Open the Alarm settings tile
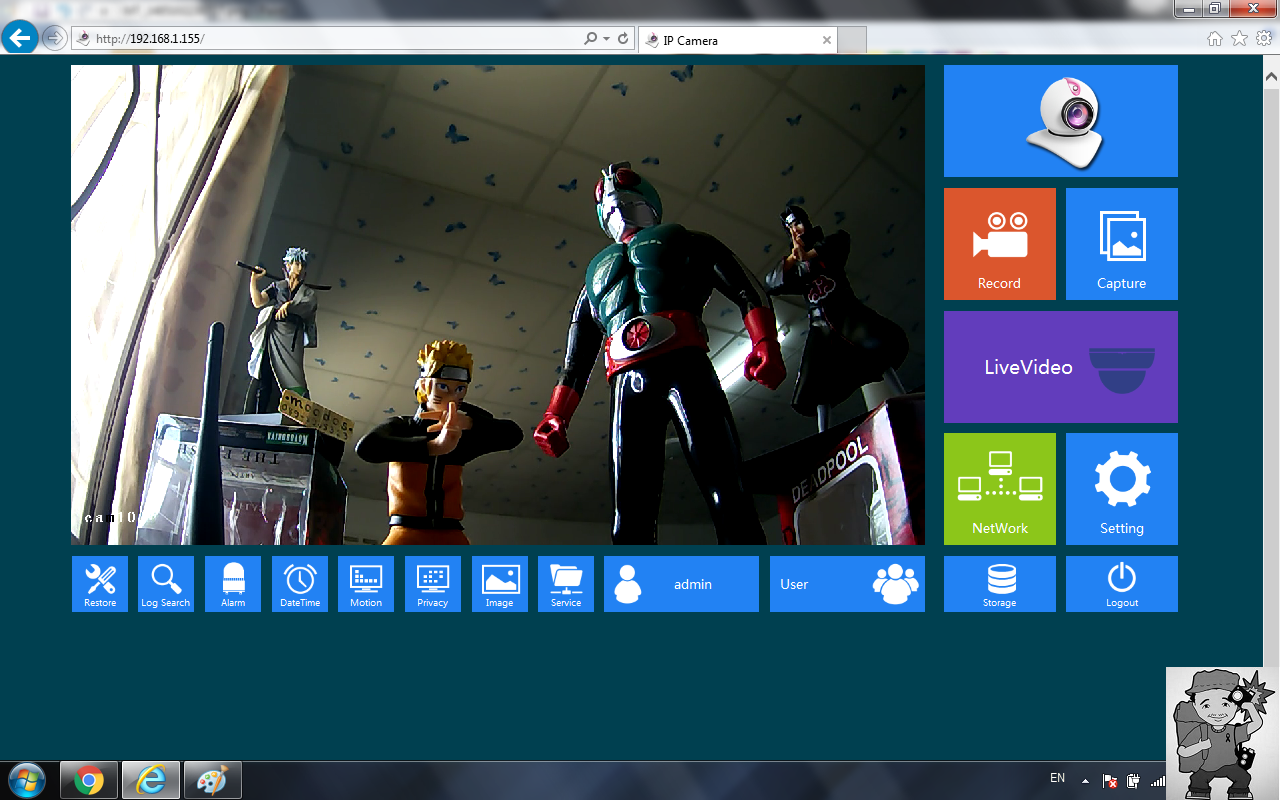The width and height of the screenshot is (1280, 800). pyautogui.click(x=233, y=584)
